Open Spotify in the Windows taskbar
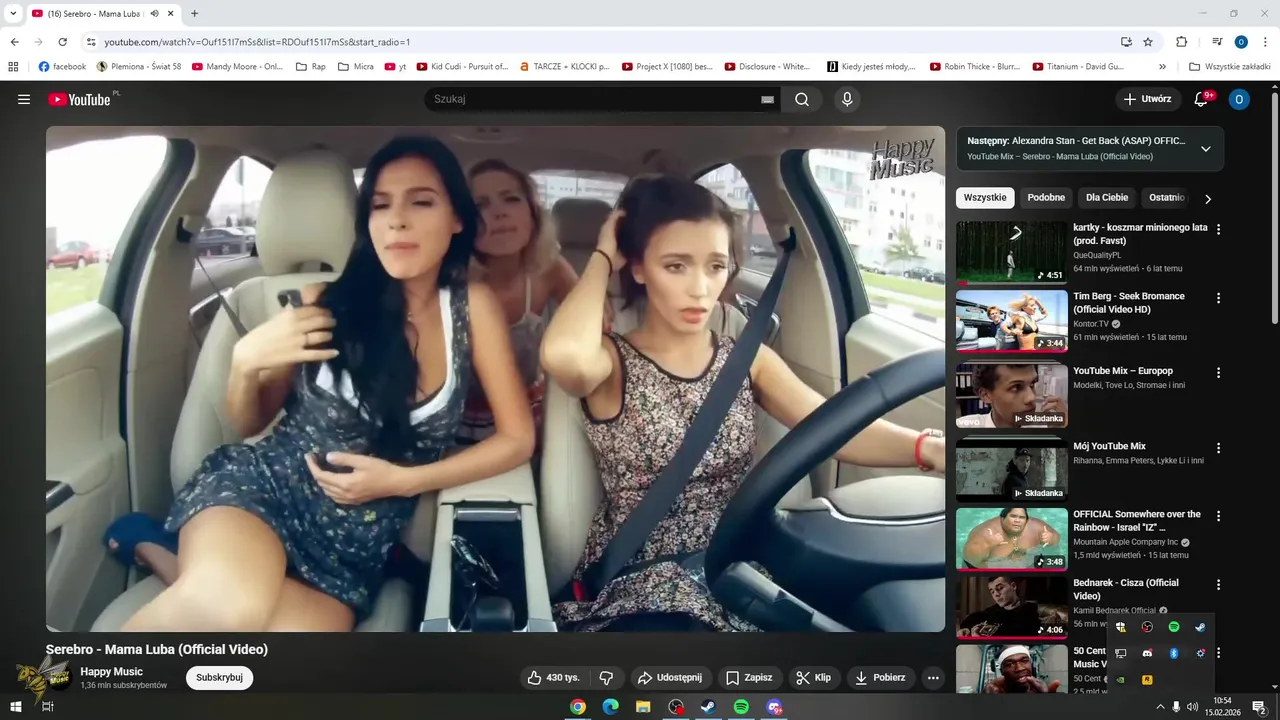The width and height of the screenshot is (1280, 720). (741, 707)
